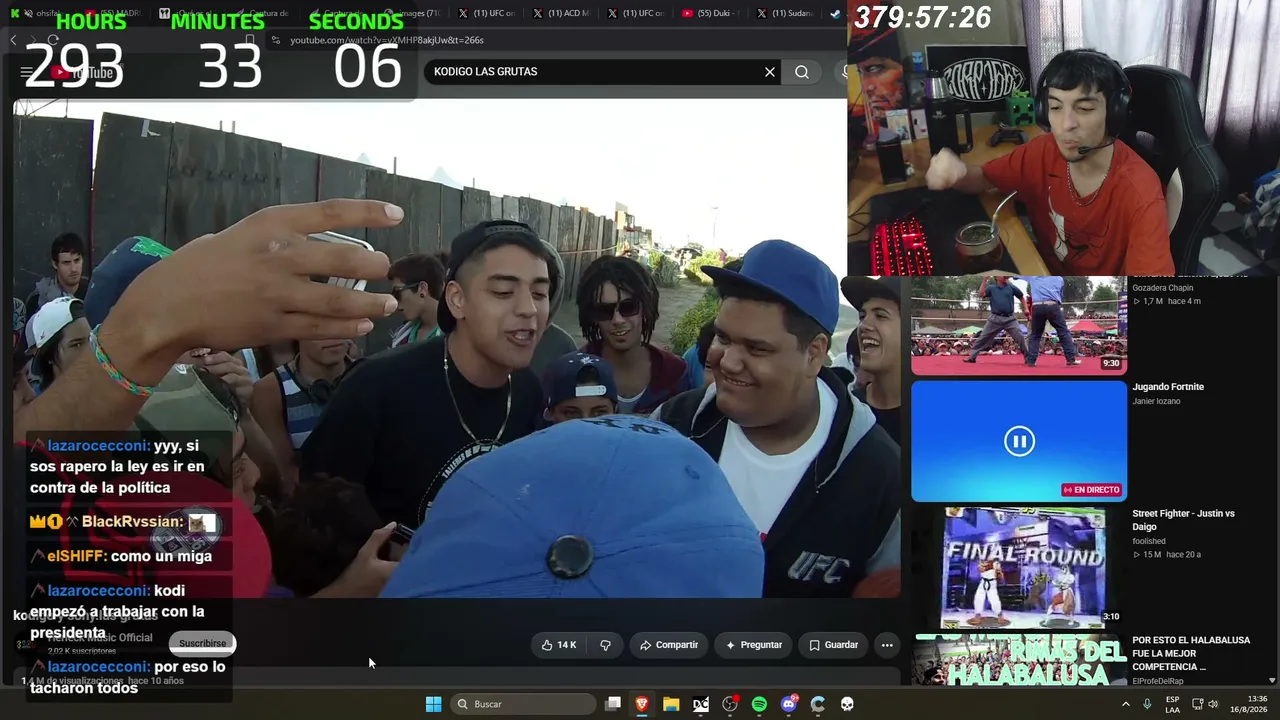
Task: Click the youtube.com address bar URL
Action: (387, 40)
